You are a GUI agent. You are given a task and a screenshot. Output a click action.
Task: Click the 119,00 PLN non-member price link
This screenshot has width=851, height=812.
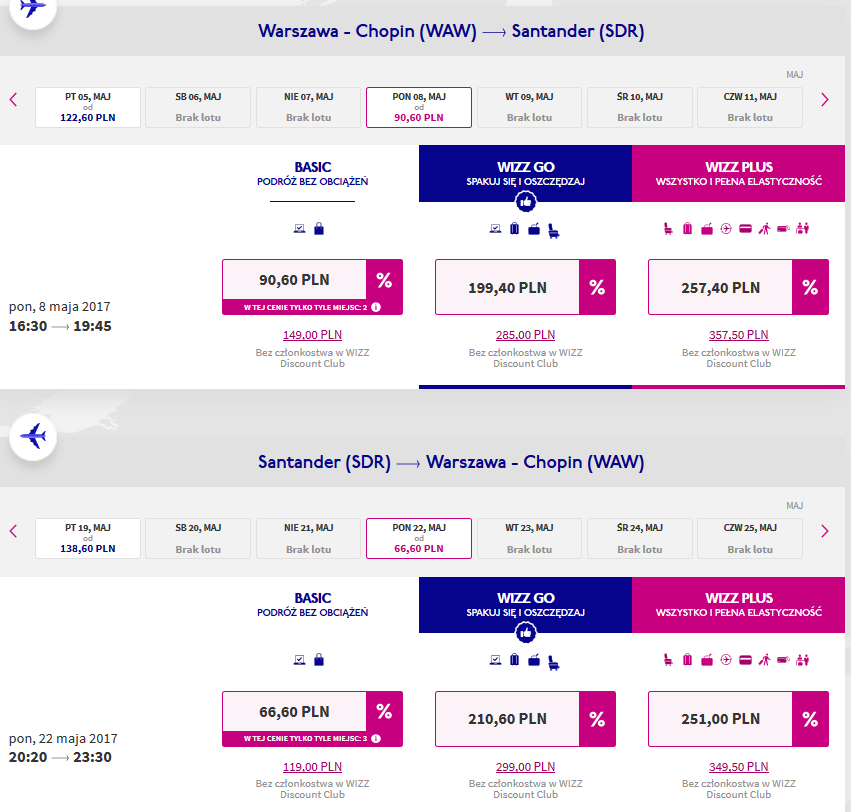pyautogui.click(x=313, y=766)
